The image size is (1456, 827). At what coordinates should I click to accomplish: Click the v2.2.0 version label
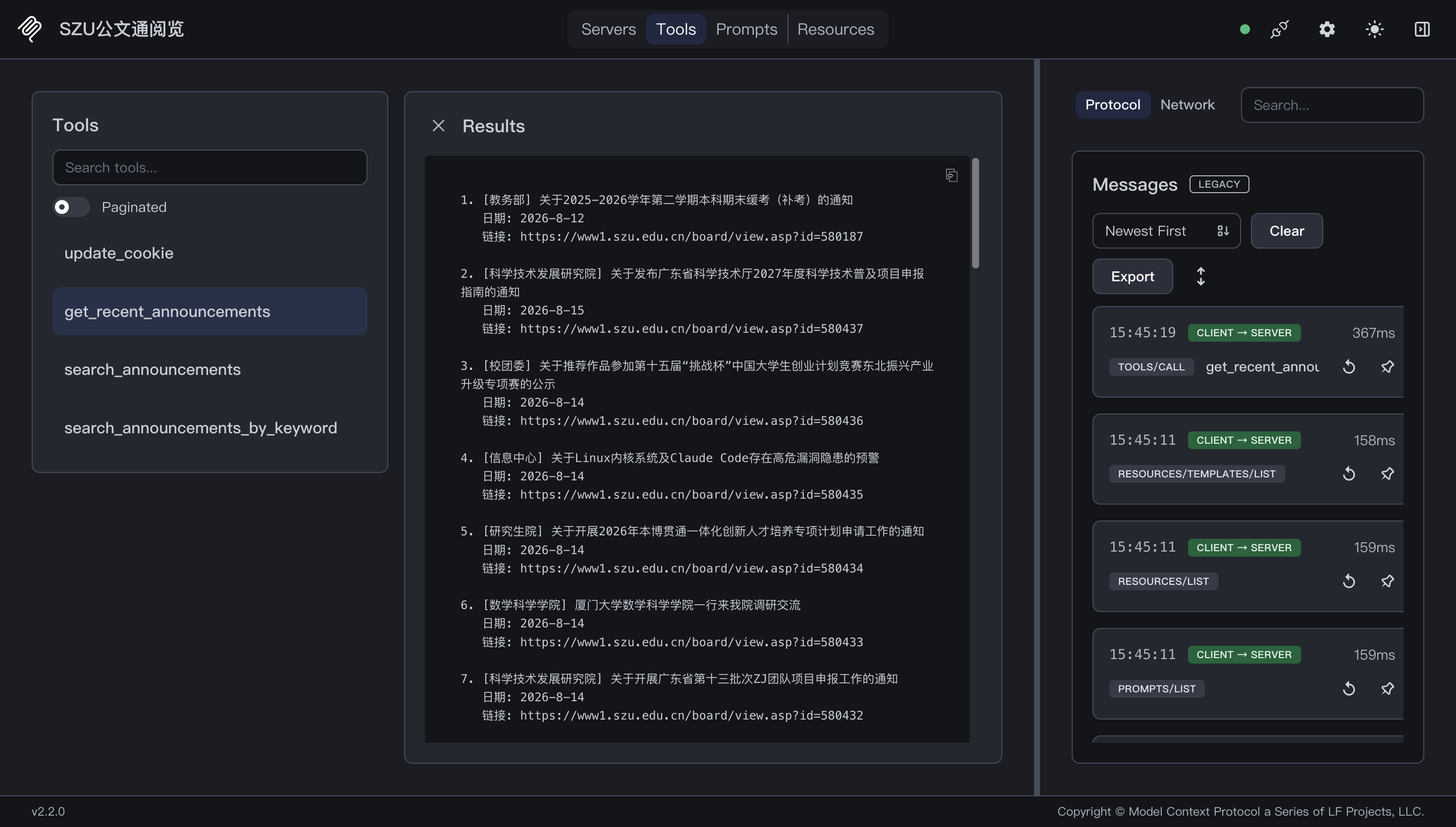click(x=48, y=811)
